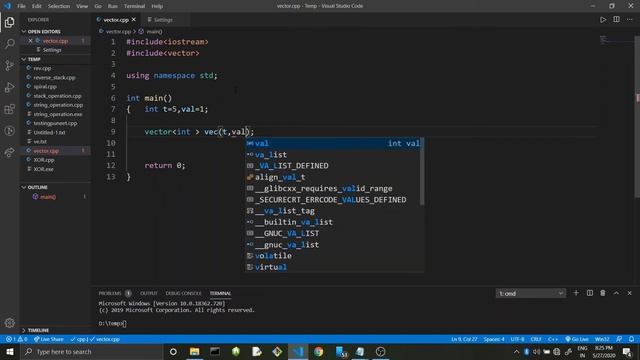
Task: Open the Extensions view
Action: (x=9, y=109)
